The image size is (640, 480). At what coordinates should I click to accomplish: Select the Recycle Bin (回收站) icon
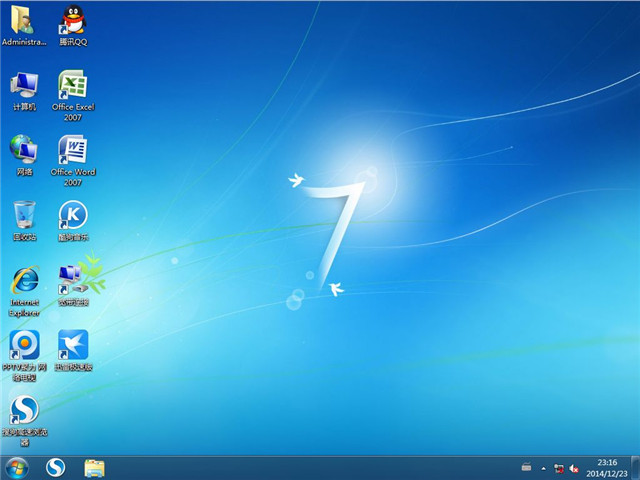pyautogui.click(x=24, y=220)
